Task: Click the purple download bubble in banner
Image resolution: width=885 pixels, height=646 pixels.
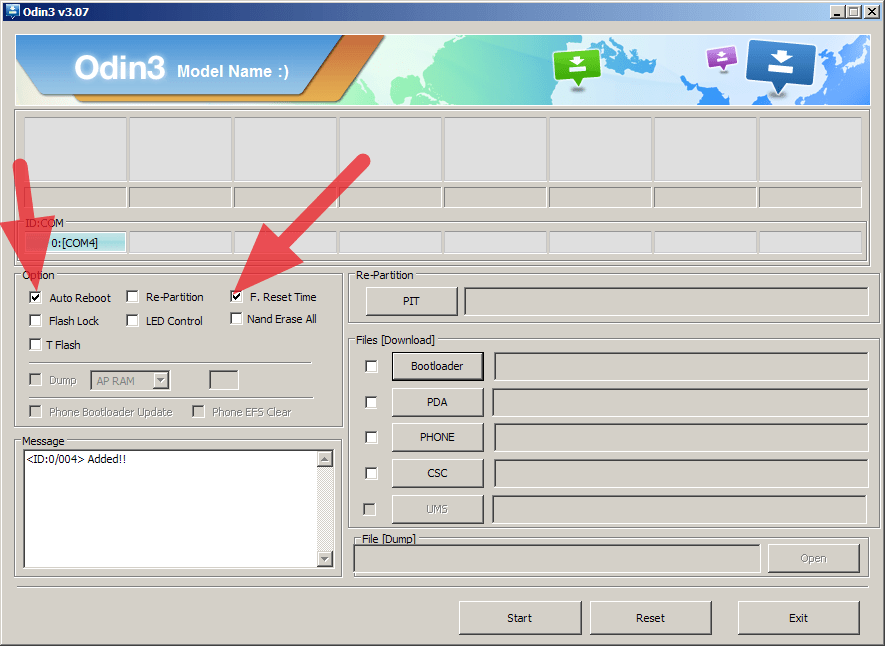Action: pyautogui.click(x=722, y=58)
